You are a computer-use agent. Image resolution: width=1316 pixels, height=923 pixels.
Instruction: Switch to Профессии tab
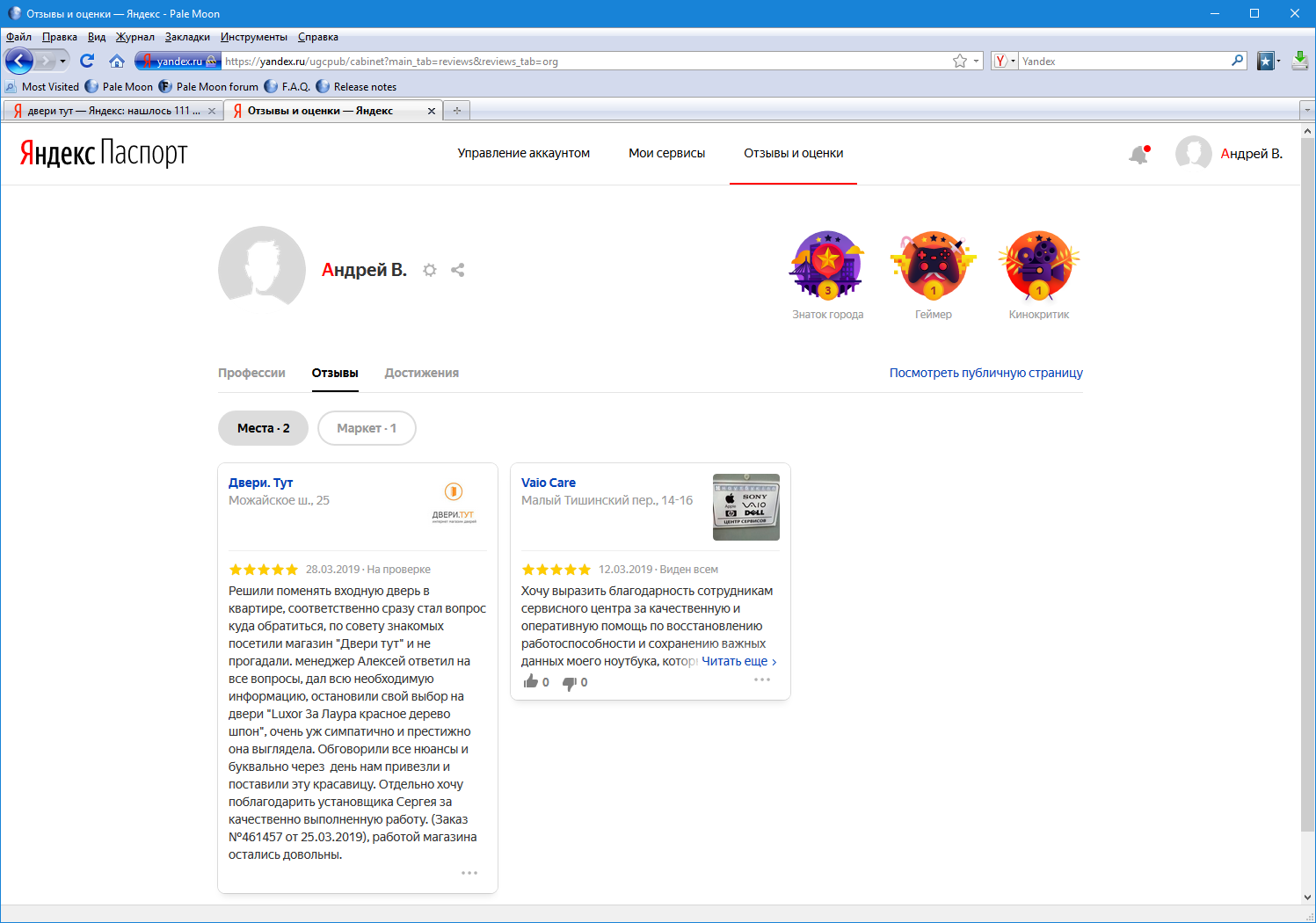pyautogui.click(x=251, y=373)
